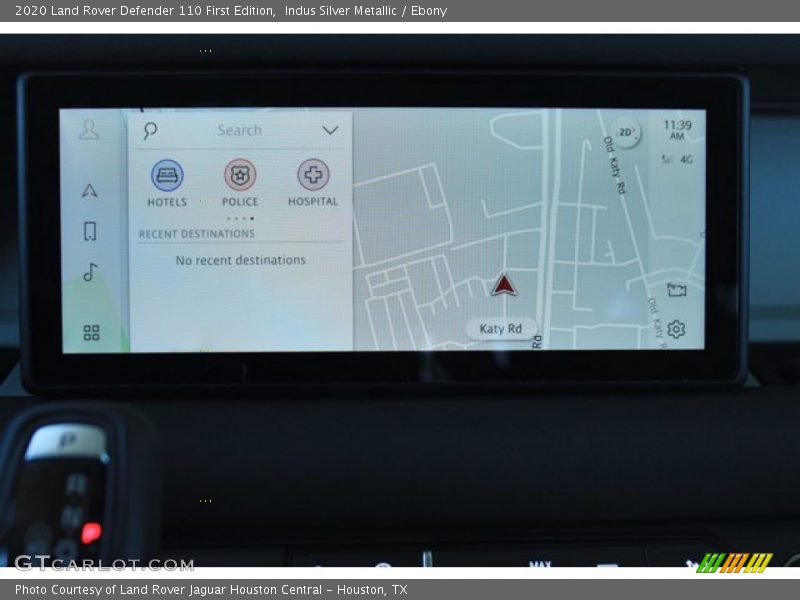Select the Police category icon

click(240, 174)
